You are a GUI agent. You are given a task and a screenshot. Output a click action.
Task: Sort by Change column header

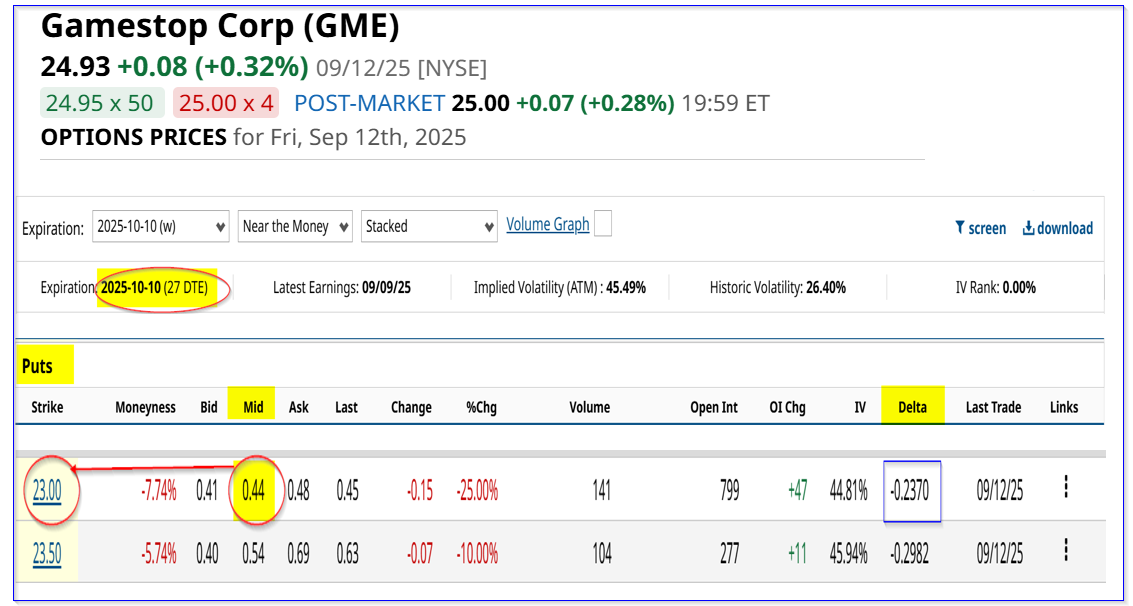(x=411, y=407)
